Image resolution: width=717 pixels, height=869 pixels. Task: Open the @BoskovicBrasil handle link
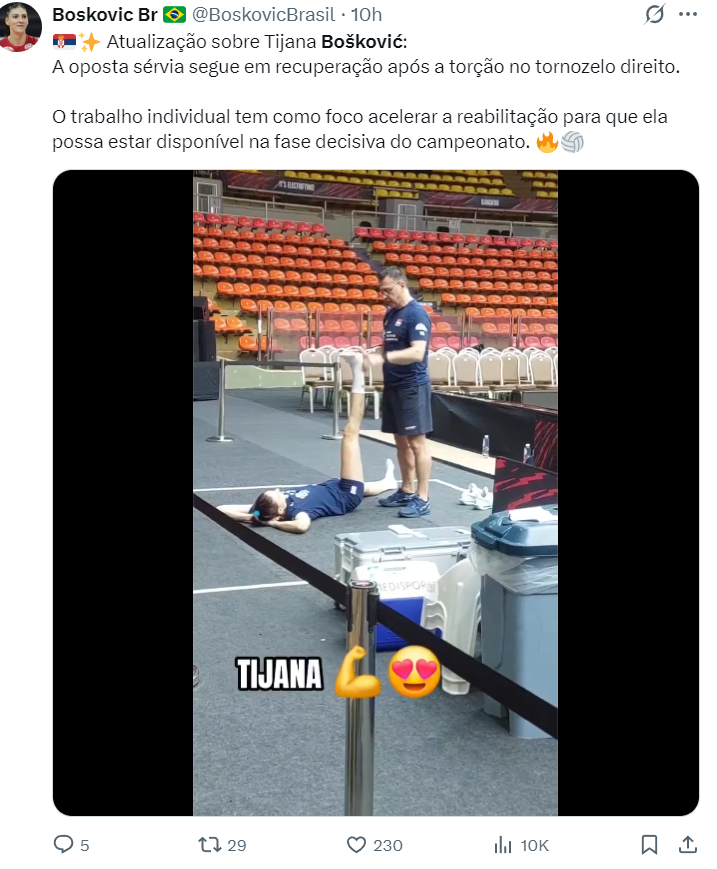click(x=263, y=14)
